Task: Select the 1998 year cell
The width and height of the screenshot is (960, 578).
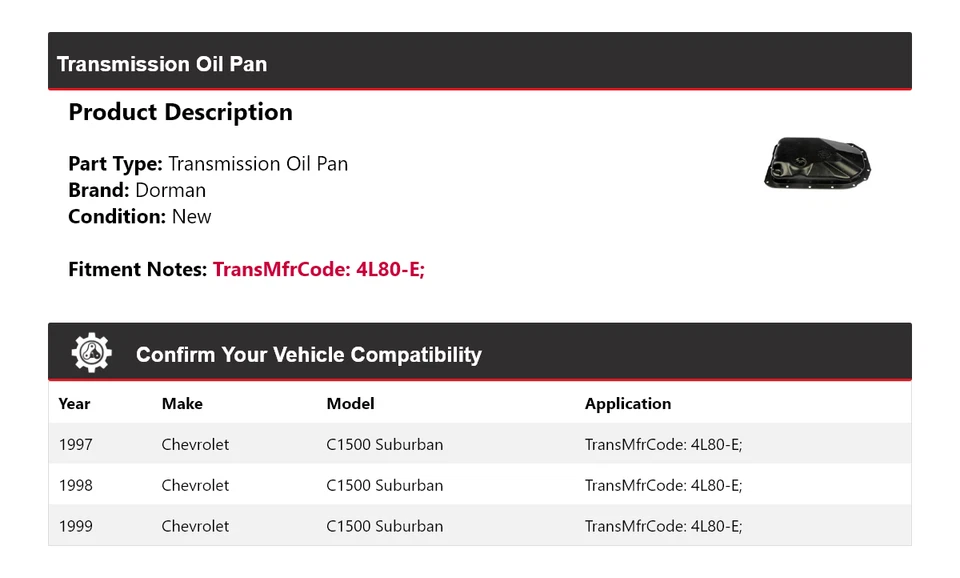Action: [x=75, y=485]
